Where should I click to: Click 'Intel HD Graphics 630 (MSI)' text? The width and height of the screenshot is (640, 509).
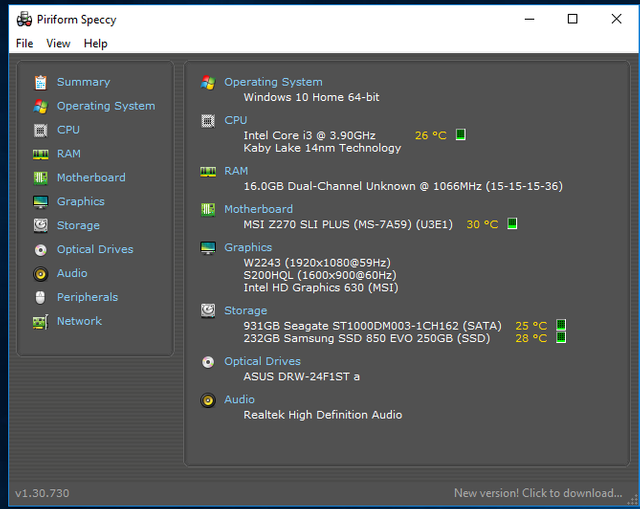pos(321,288)
